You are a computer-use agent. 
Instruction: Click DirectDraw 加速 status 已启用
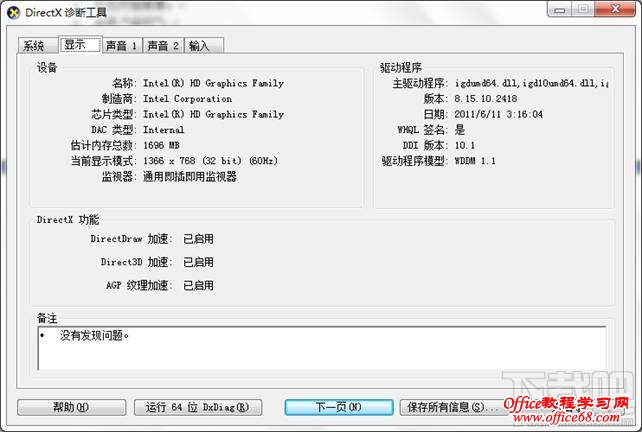(198, 239)
